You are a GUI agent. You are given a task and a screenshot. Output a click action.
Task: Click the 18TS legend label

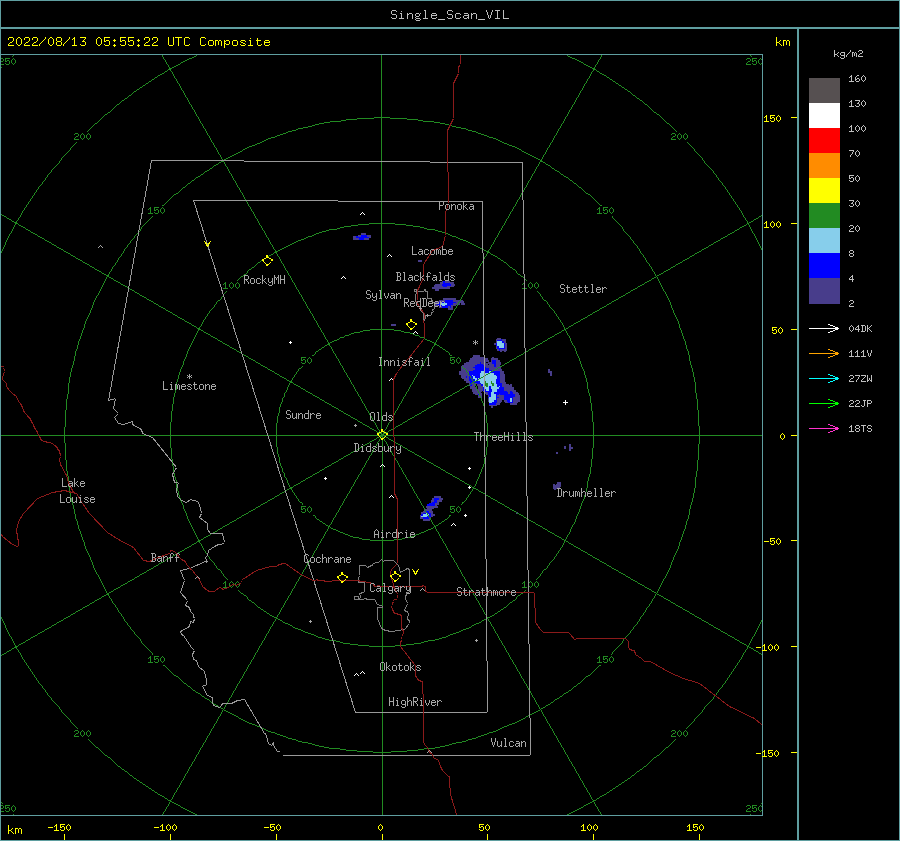click(x=860, y=429)
